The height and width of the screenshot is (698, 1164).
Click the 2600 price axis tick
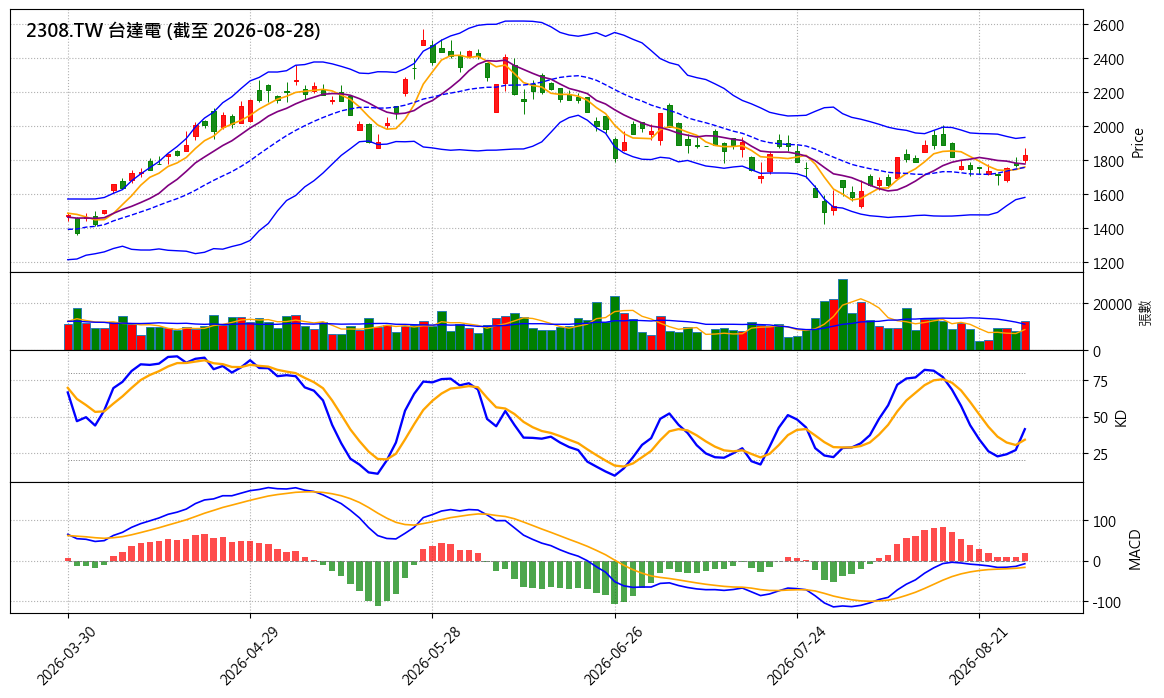point(1108,25)
